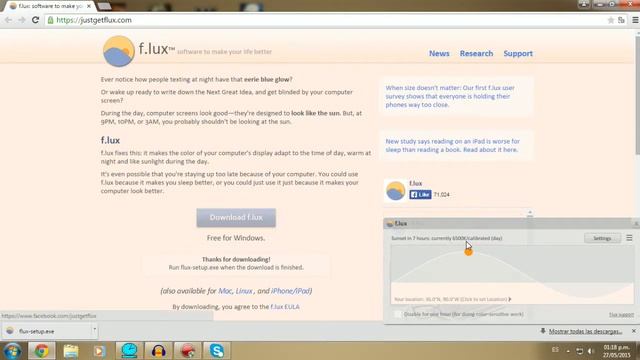
Task: Click the volume speaker tray icon
Action: pyautogui.click(x=590, y=351)
